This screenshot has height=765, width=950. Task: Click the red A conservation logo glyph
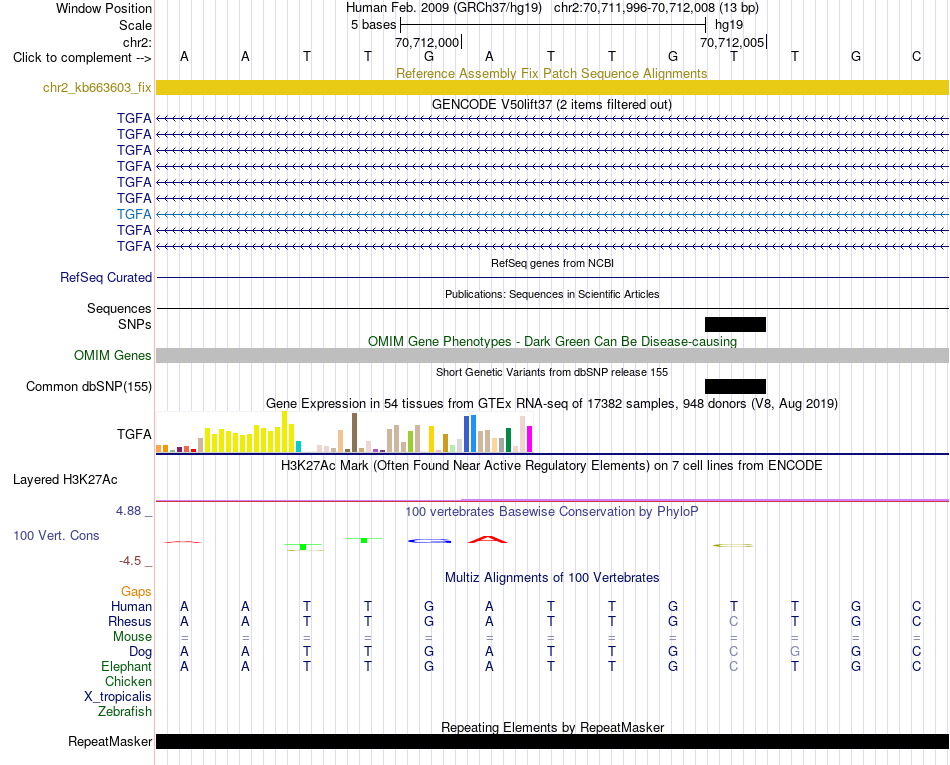pos(488,539)
